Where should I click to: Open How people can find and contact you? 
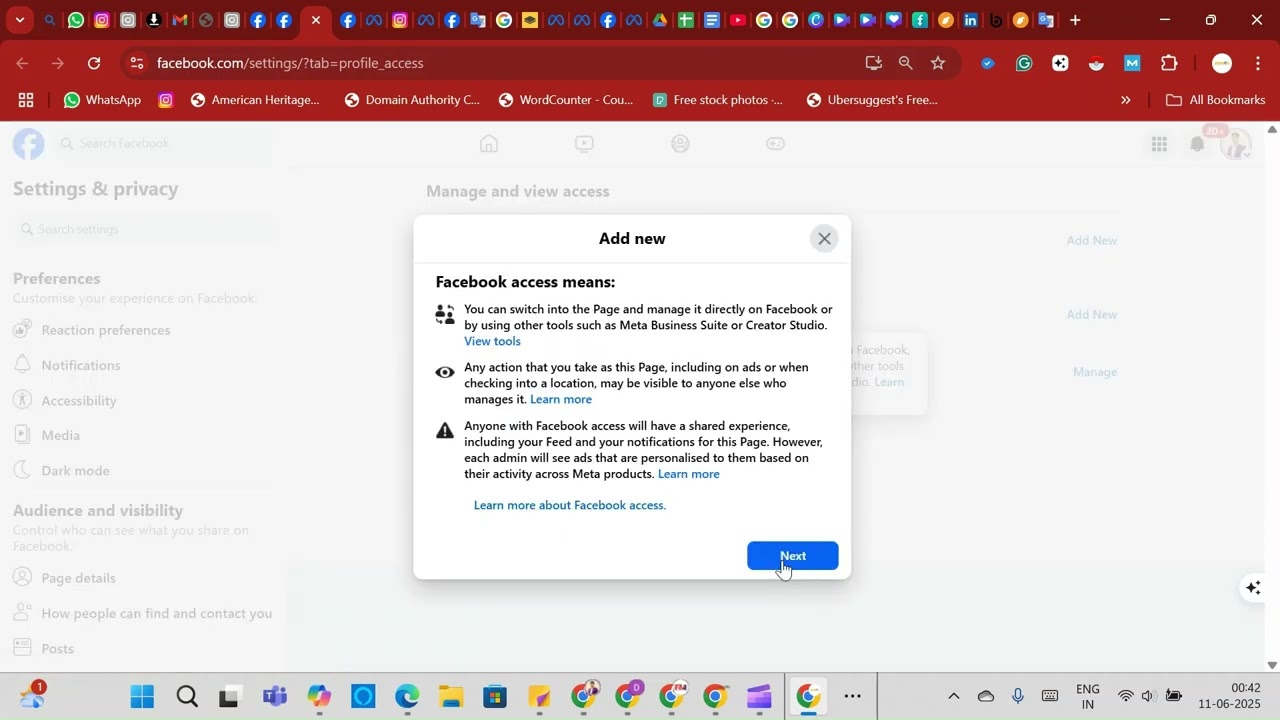click(142, 613)
